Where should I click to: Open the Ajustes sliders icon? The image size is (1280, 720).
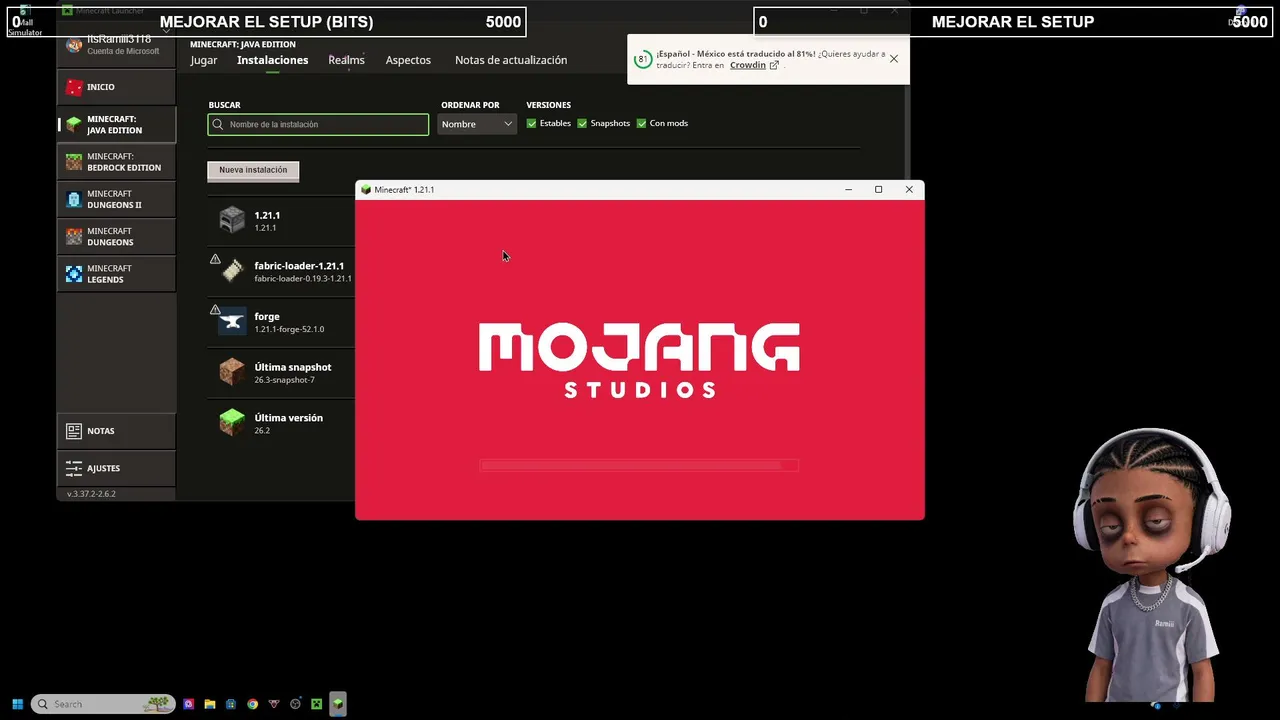(x=74, y=468)
